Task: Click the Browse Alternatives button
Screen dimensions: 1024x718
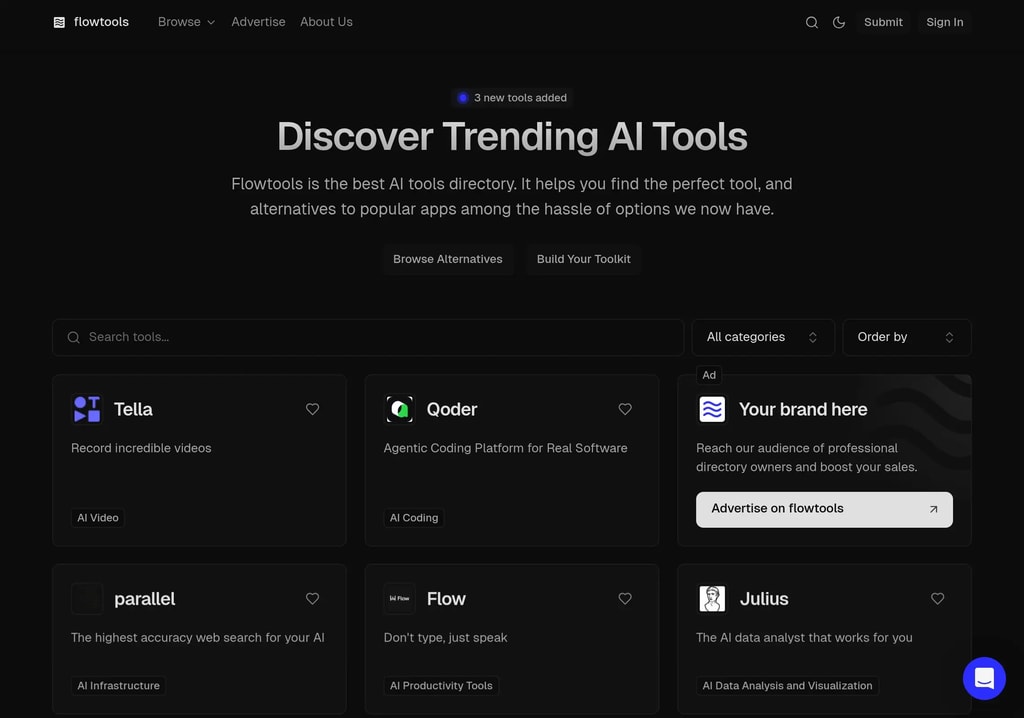Action: 447,259
